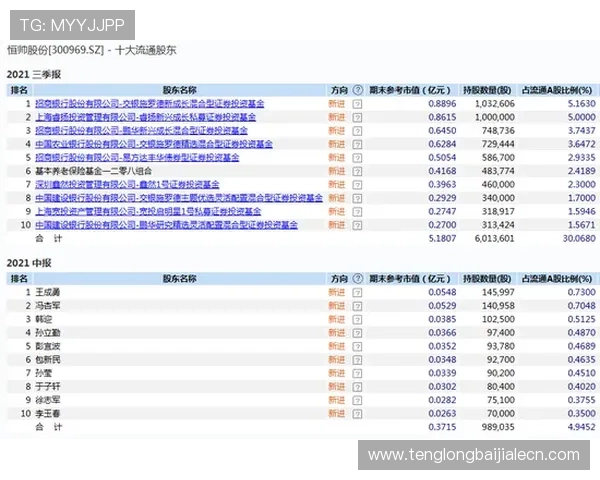Open rank 3 link 招商银行-鹏华新兴成长混合型基金
Screen dimensions: 600x480
tap(141, 131)
